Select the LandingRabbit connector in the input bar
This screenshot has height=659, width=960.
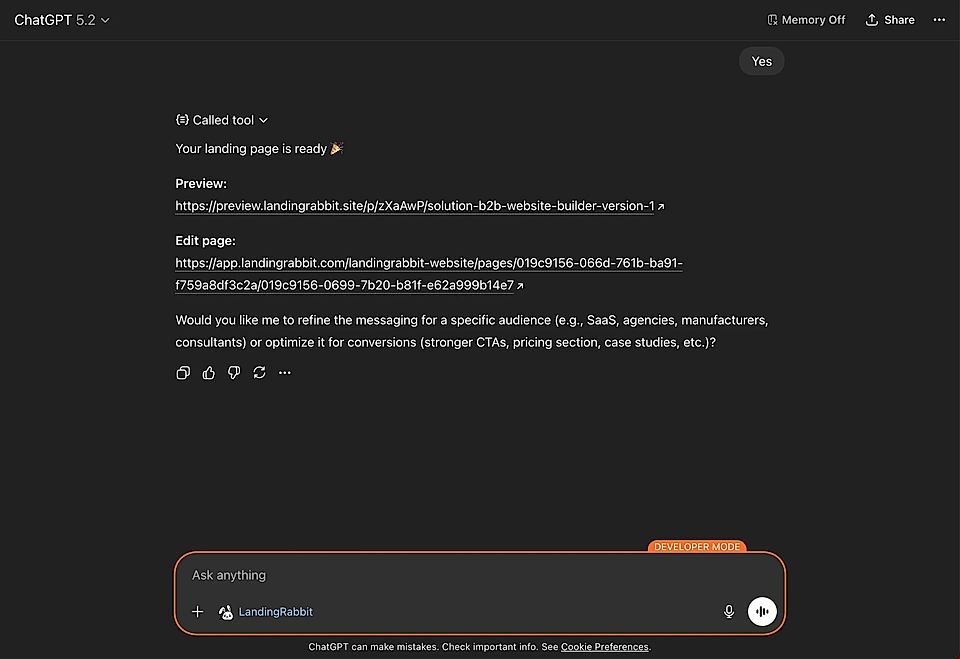[265, 611]
